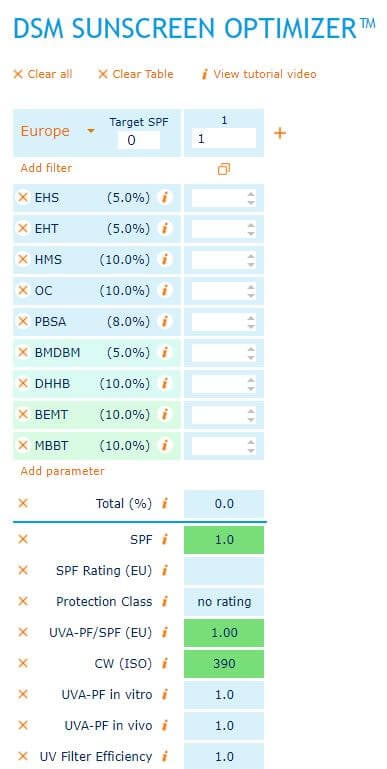
Task: Show info for the SPF parameter
Action: 165,539
